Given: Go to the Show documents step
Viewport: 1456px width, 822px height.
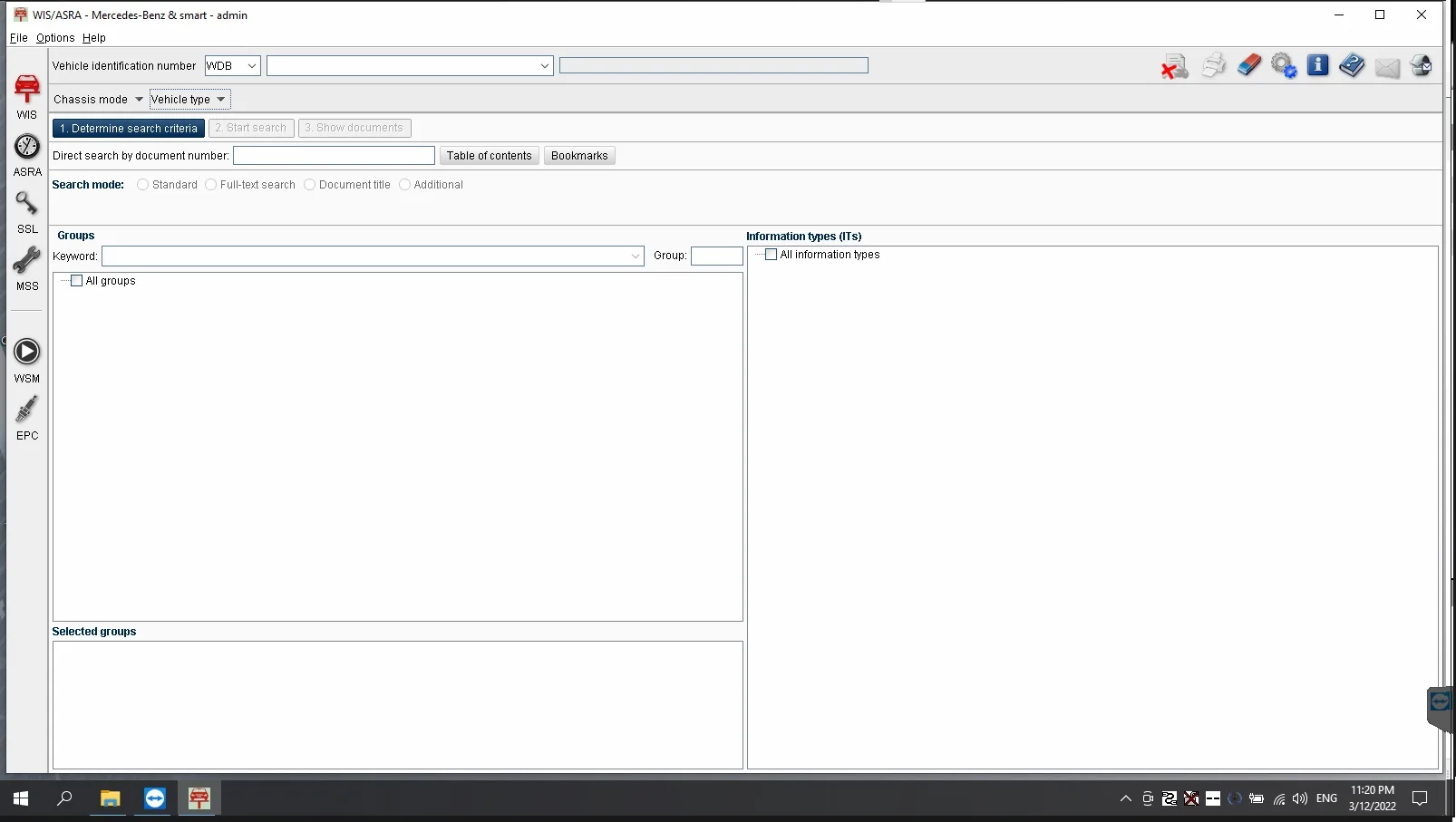Looking at the screenshot, I should pos(354,129).
